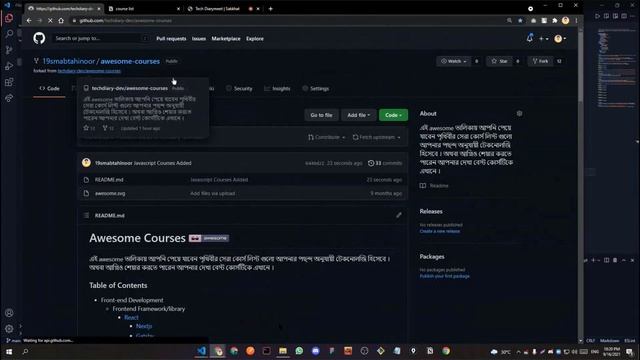
Task: Switch to the Security tab
Action: tap(239, 89)
